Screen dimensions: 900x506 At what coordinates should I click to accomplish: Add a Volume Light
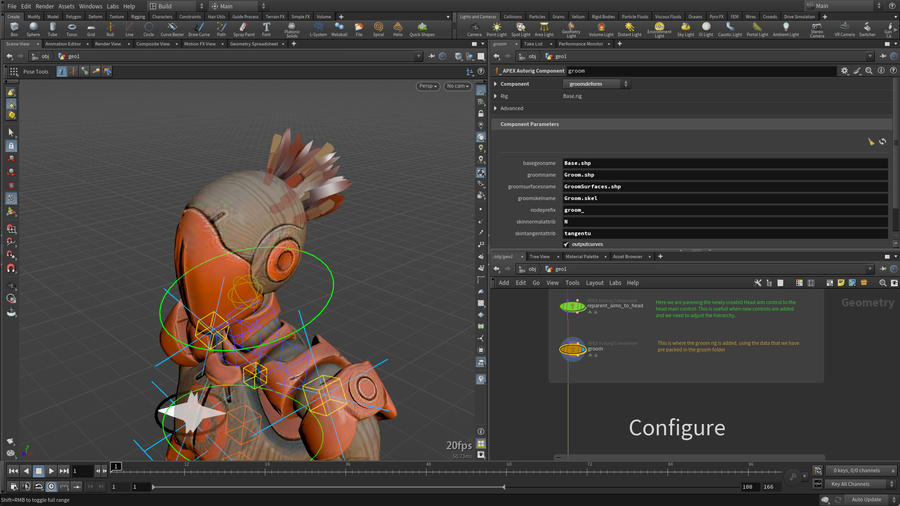[x=601, y=29]
